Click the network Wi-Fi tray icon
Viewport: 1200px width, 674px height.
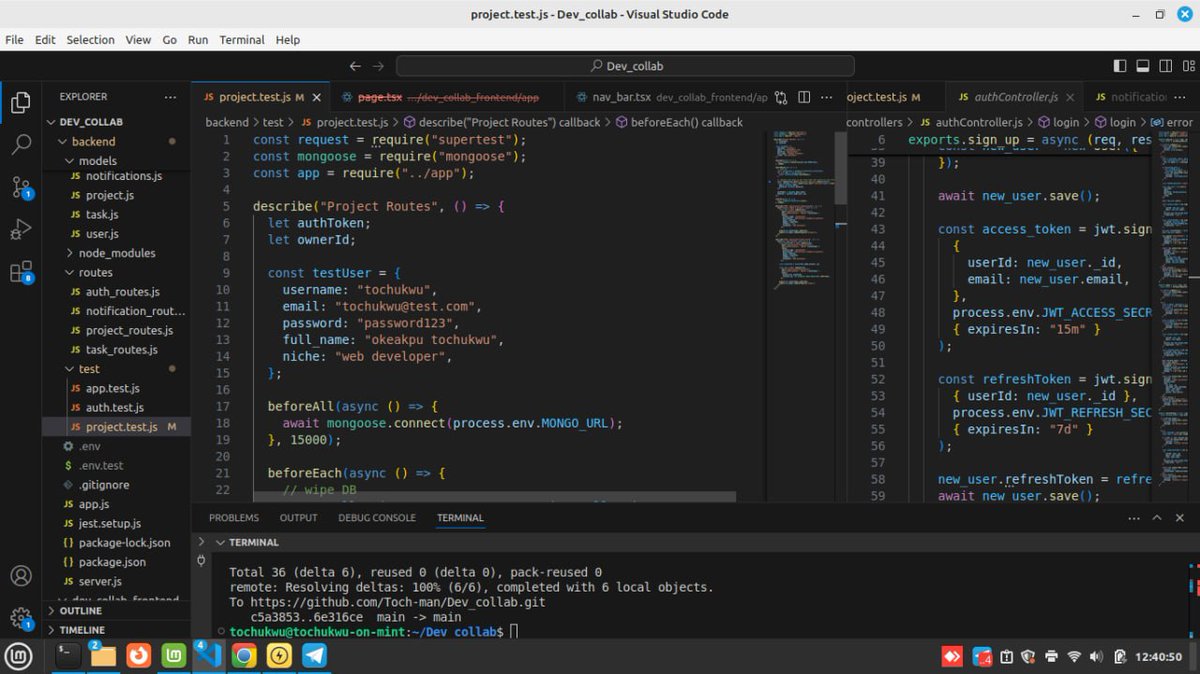[1073, 657]
